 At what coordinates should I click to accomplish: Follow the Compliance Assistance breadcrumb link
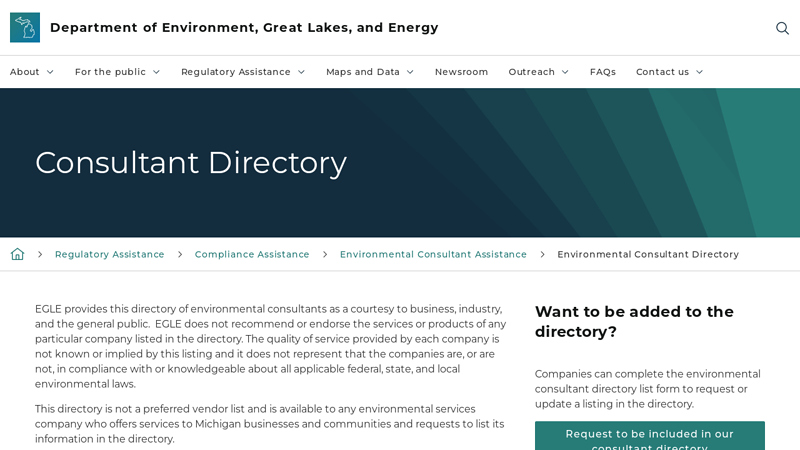252,254
